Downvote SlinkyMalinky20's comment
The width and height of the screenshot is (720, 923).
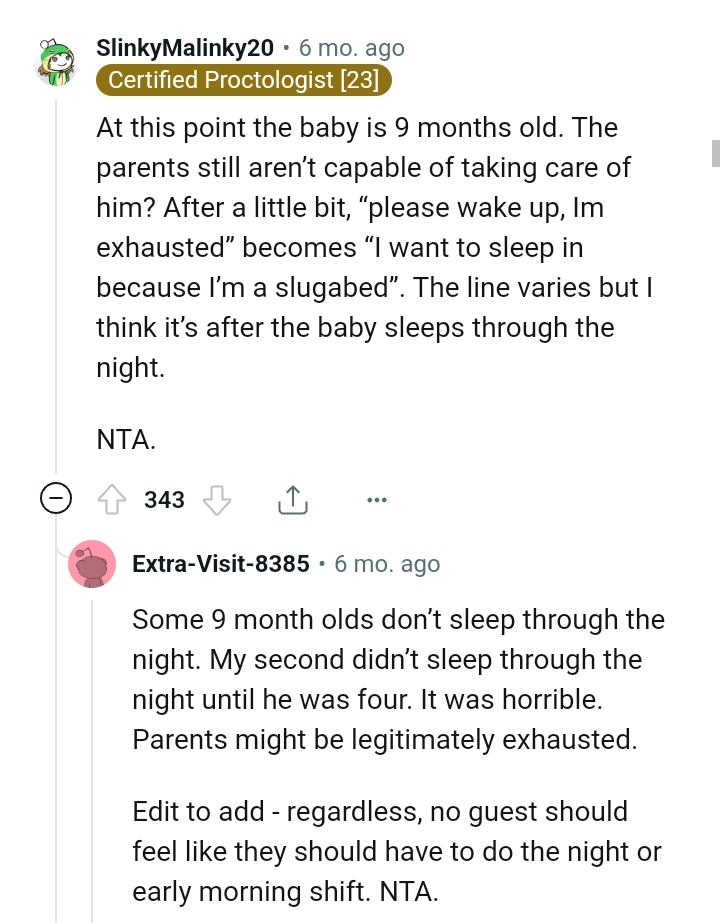(218, 499)
